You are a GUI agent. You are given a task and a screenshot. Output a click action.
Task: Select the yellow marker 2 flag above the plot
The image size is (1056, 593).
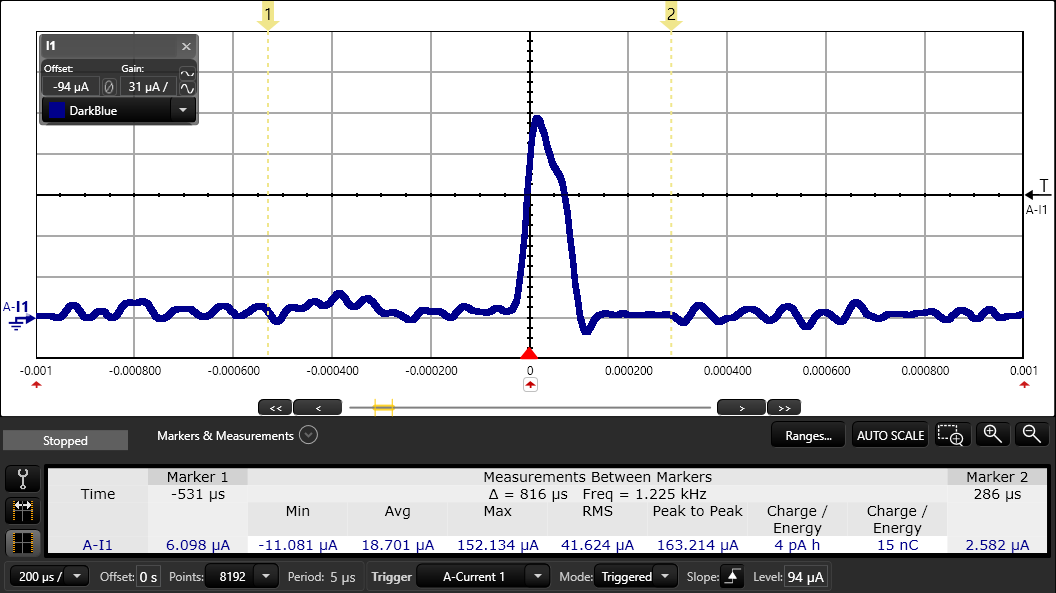click(x=670, y=14)
